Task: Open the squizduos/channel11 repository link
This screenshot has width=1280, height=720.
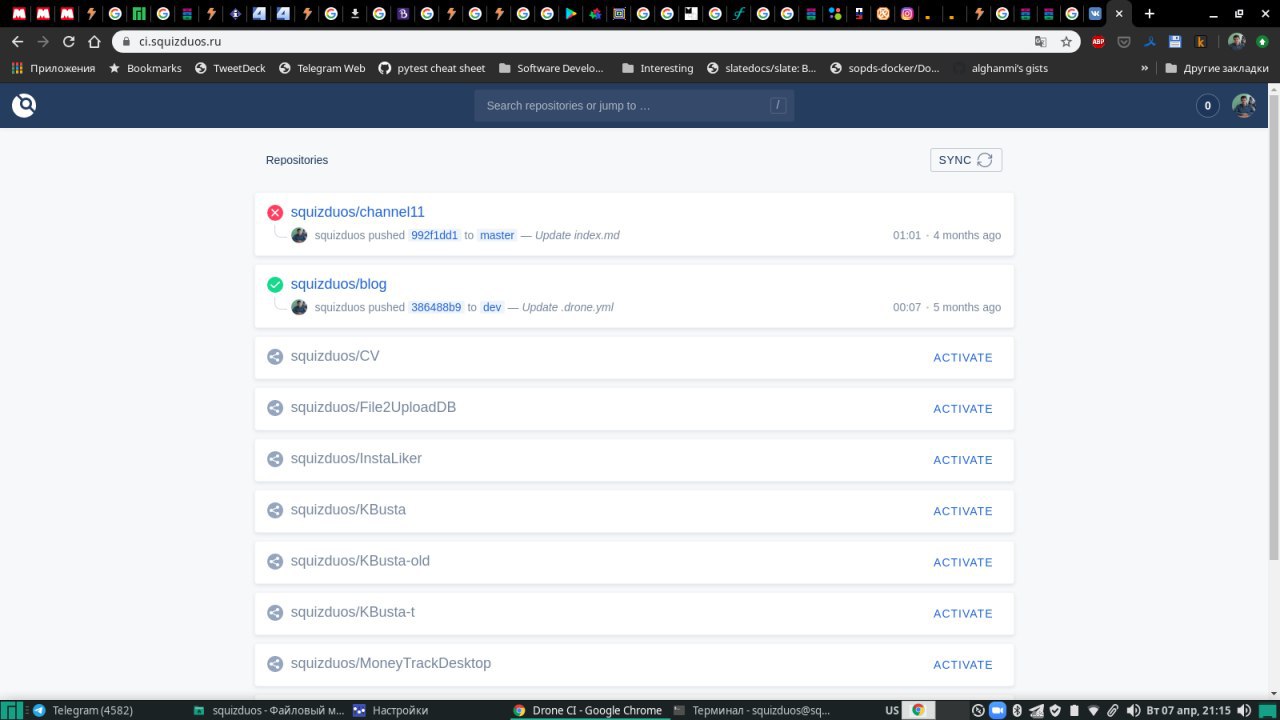Action: (x=357, y=212)
